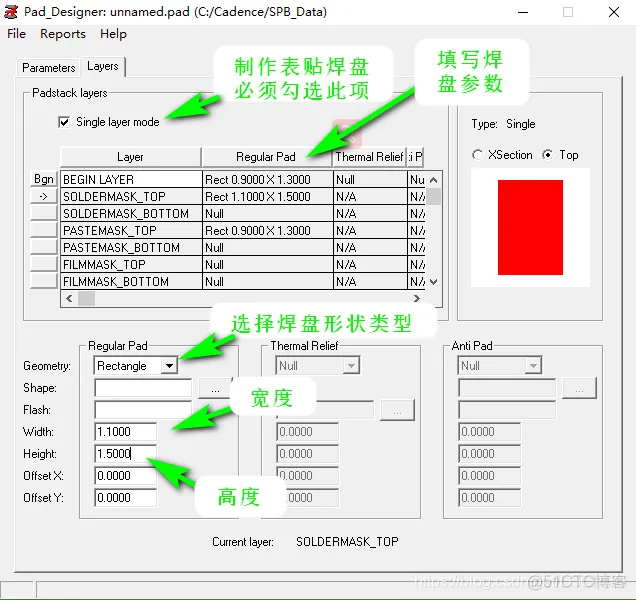
Task: Click the horizontal scroll left arrow
Action: click(69, 299)
